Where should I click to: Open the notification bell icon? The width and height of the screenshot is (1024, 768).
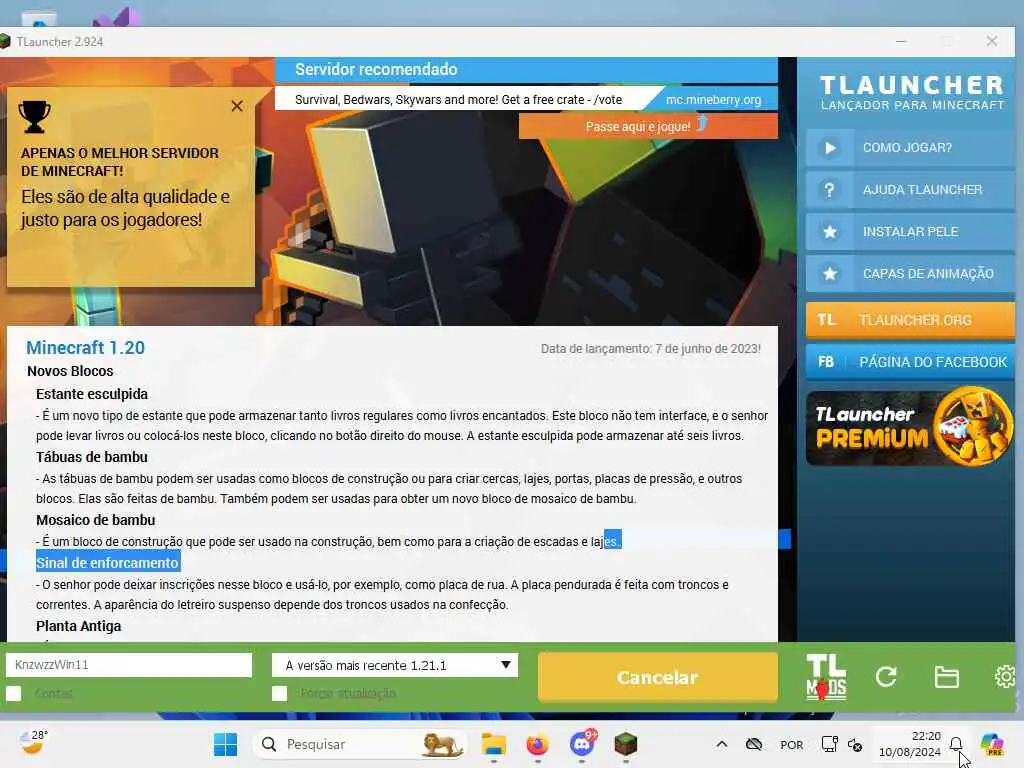coord(956,744)
